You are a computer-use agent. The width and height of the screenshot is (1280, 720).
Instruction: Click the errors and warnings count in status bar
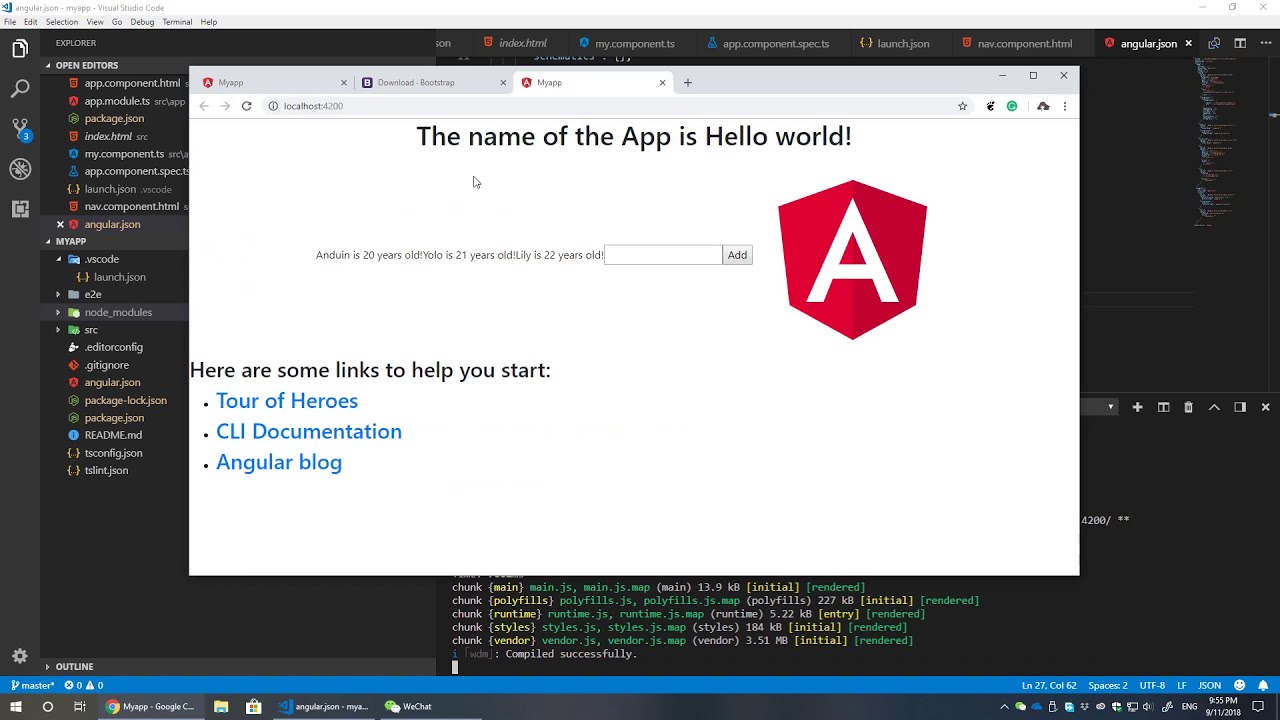coord(84,686)
